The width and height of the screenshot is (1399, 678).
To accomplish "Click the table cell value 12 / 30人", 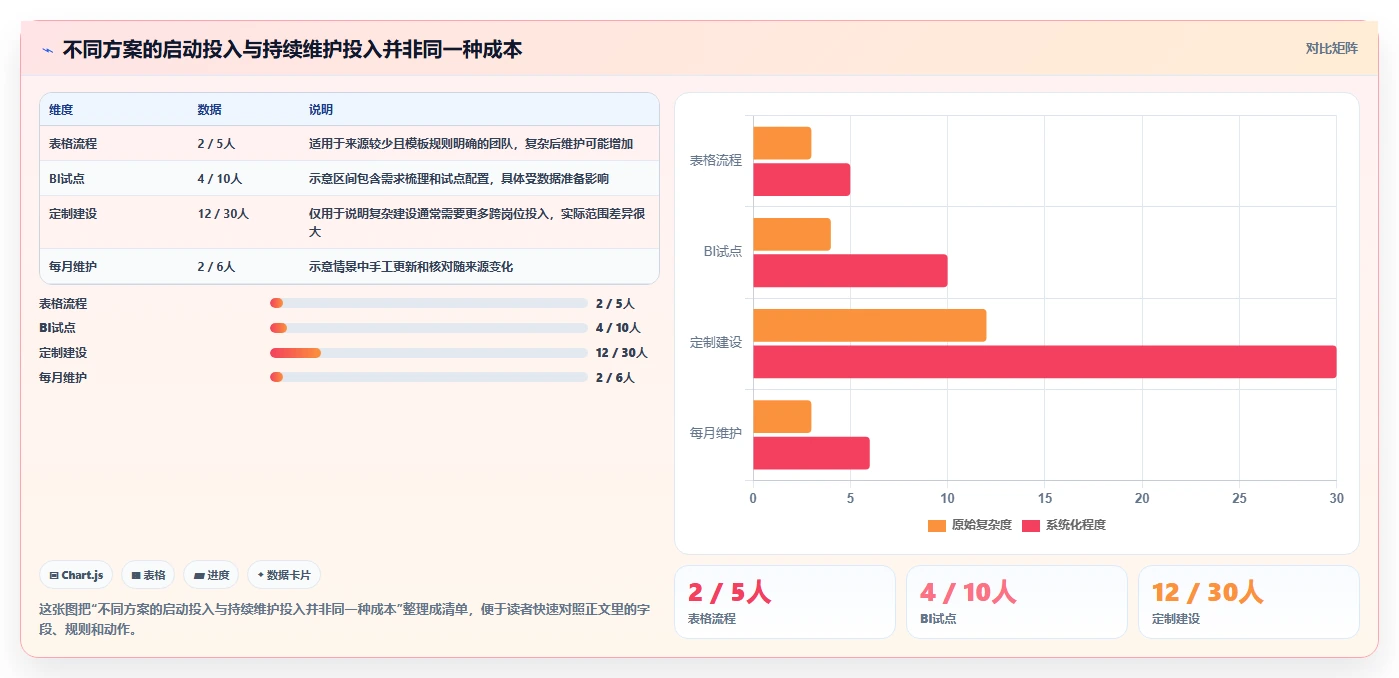I will [223, 214].
